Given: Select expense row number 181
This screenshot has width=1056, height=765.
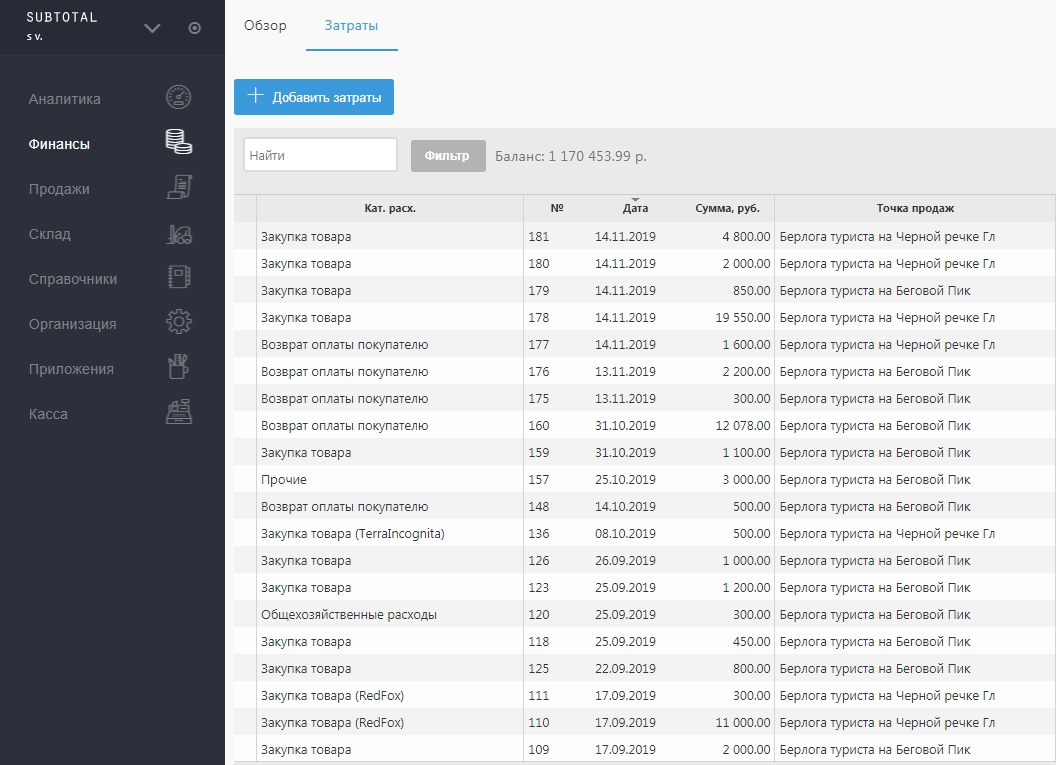Looking at the screenshot, I should (645, 236).
